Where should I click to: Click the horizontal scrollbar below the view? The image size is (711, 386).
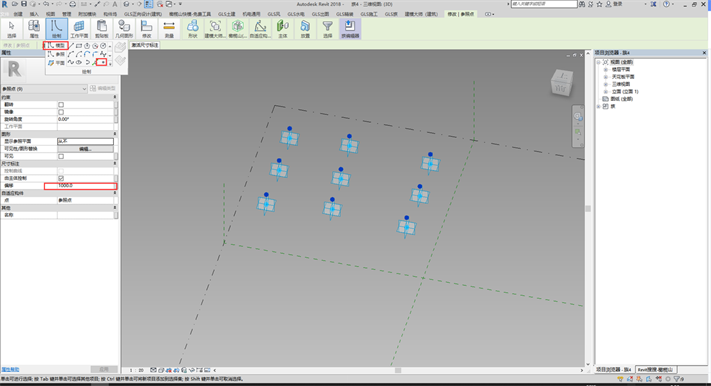pyautogui.click(x=398, y=370)
